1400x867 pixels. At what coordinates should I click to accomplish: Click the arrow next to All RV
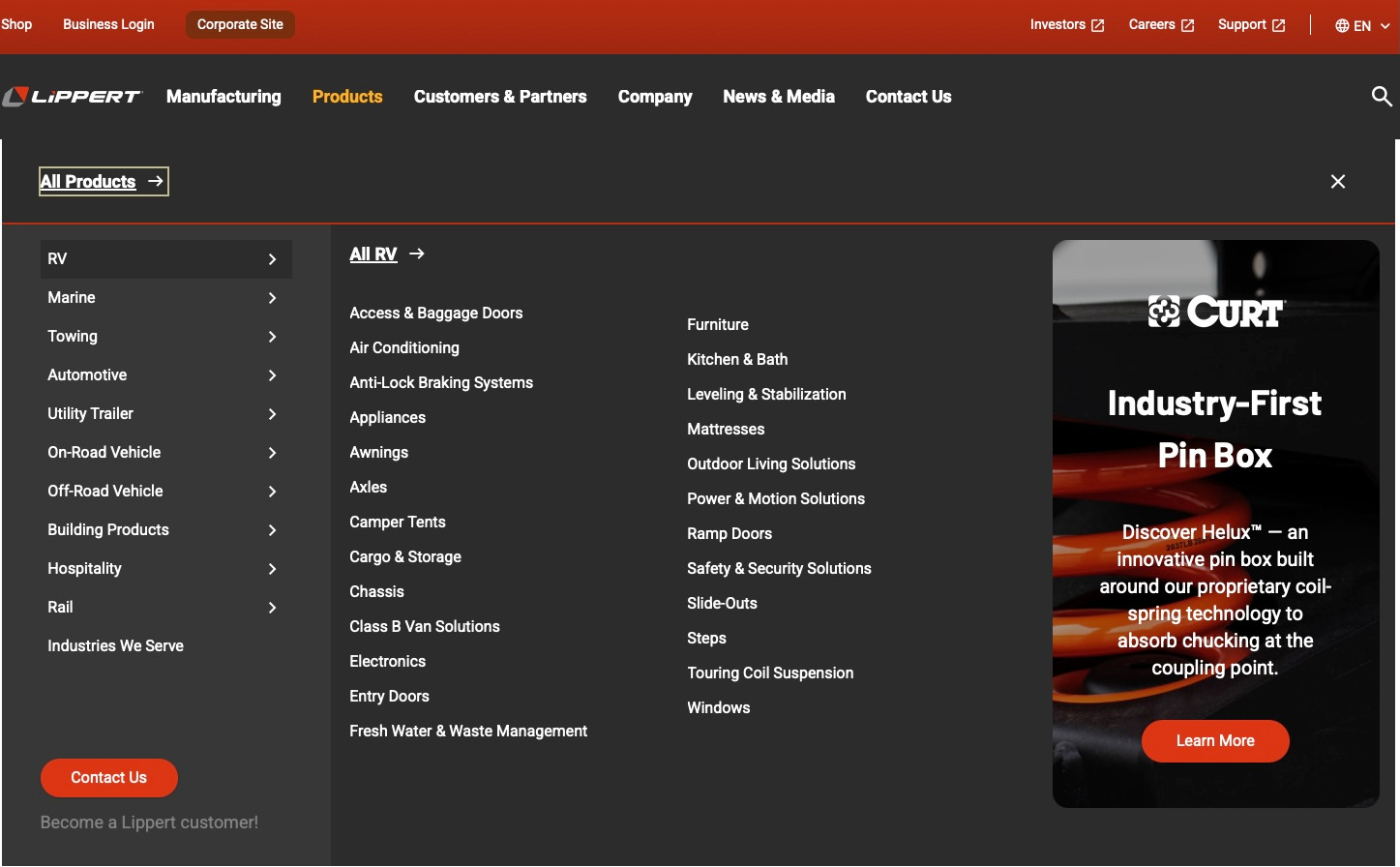417,254
